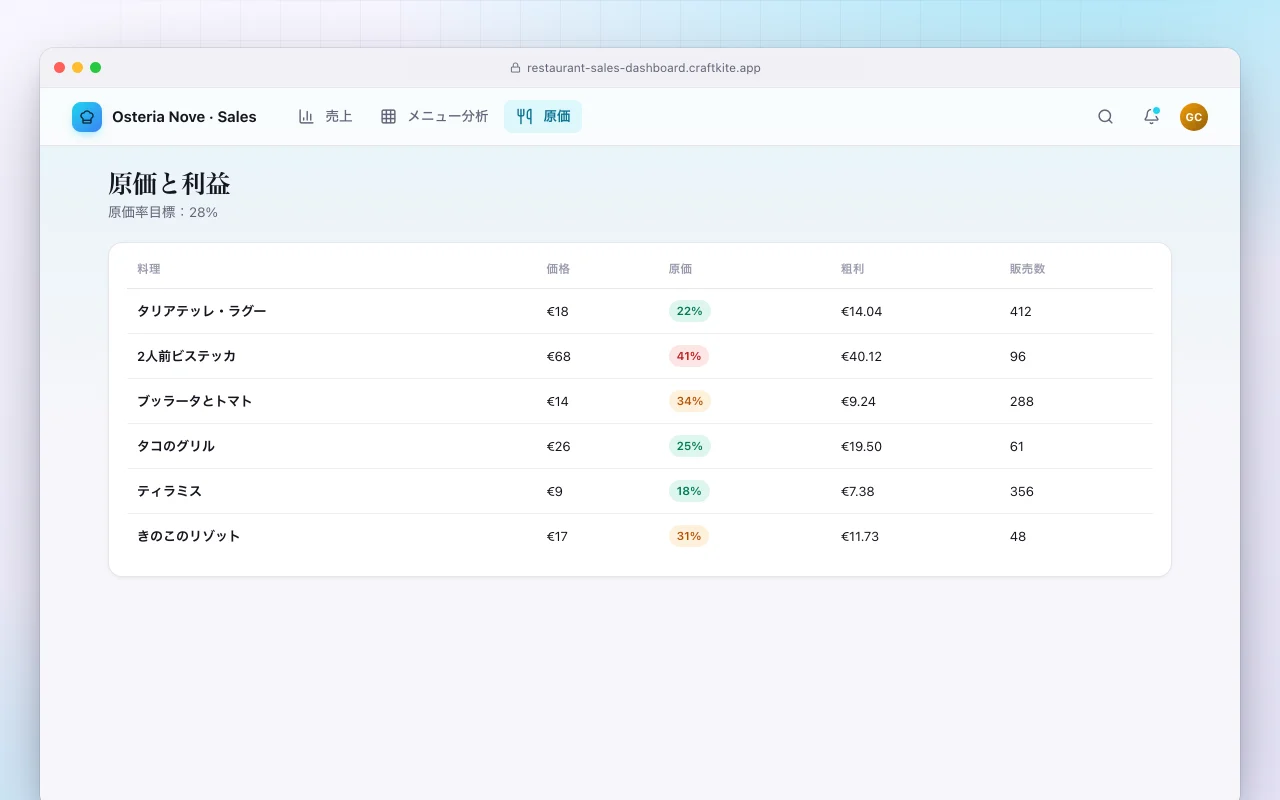This screenshot has width=1280, height=800.
Task: Click the €14.04 gross profit value
Action: point(861,311)
